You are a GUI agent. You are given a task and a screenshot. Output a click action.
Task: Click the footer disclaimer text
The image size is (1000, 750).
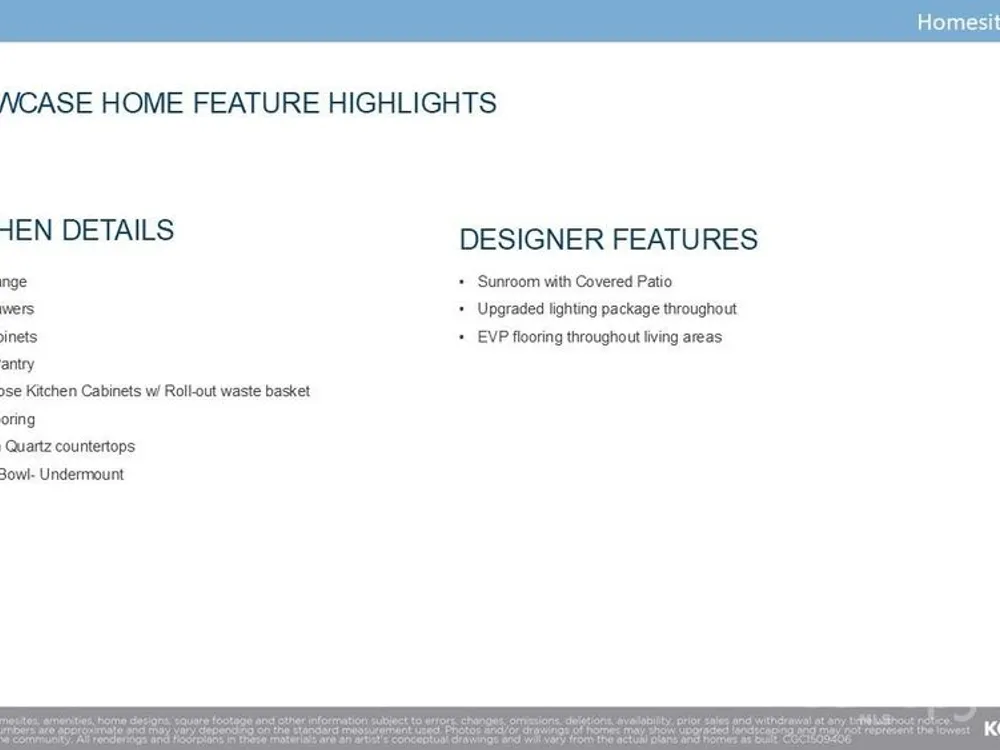pyautogui.click(x=485, y=730)
